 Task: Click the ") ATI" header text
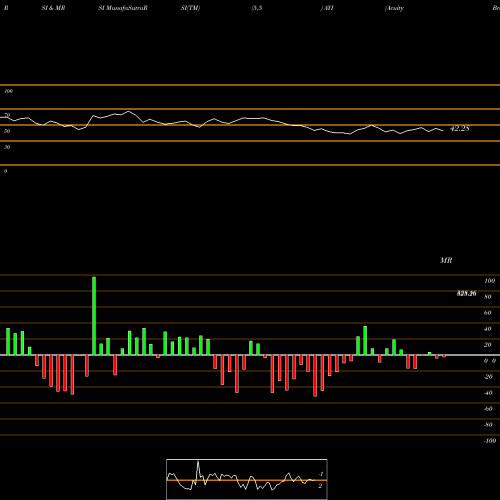coord(327,8)
